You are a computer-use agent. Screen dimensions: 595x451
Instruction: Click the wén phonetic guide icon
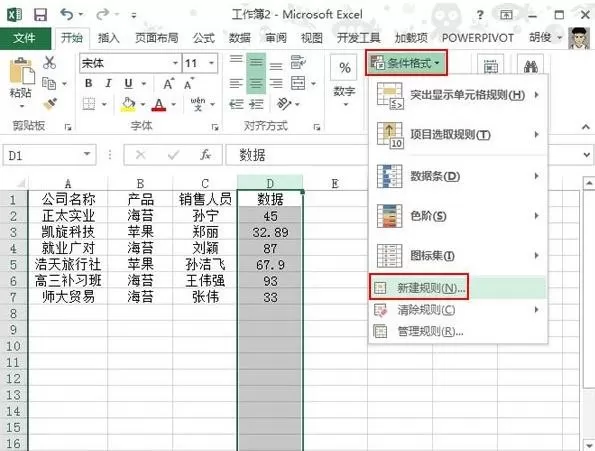point(198,104)
